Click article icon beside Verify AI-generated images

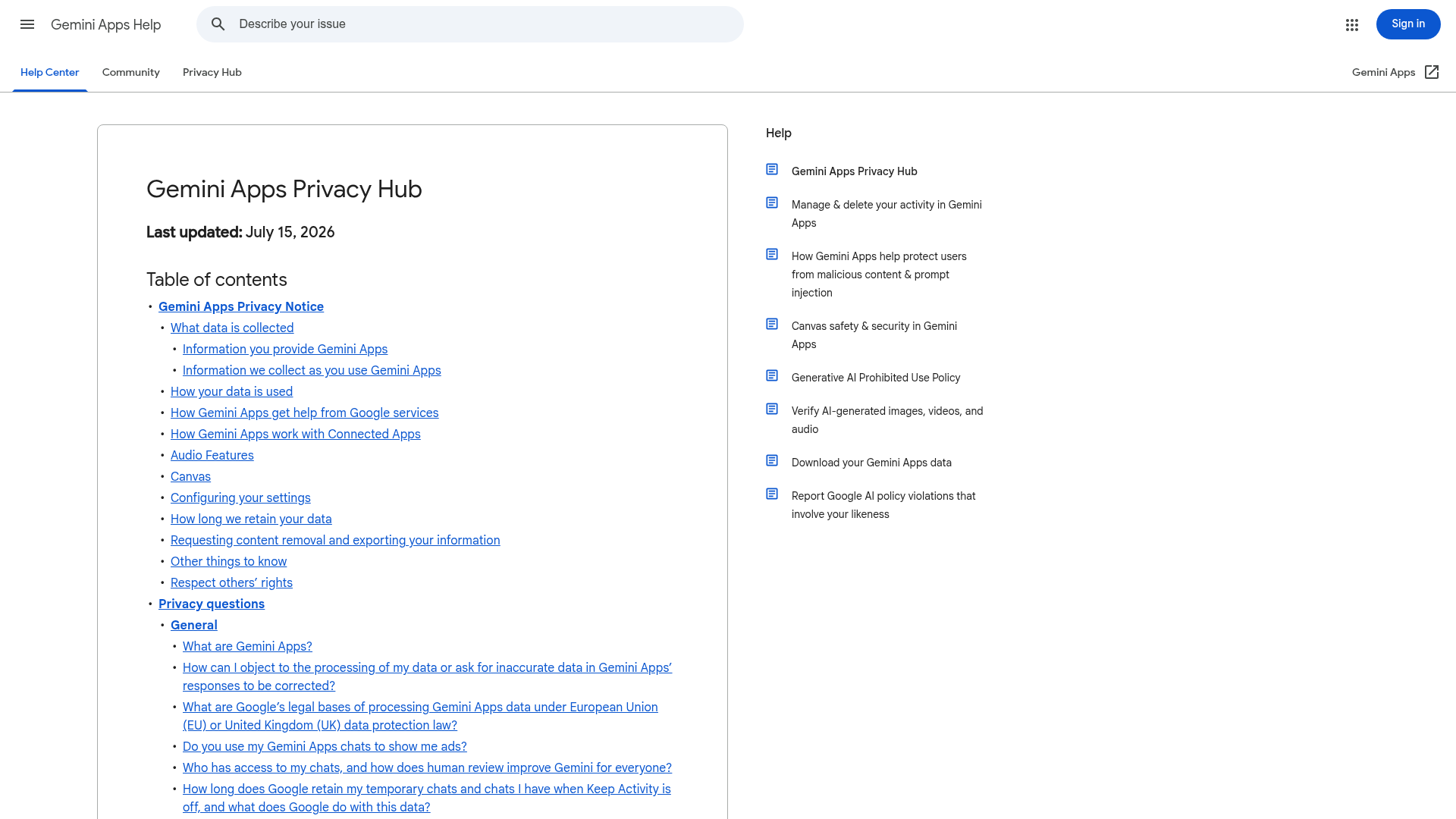coord(772,409)
